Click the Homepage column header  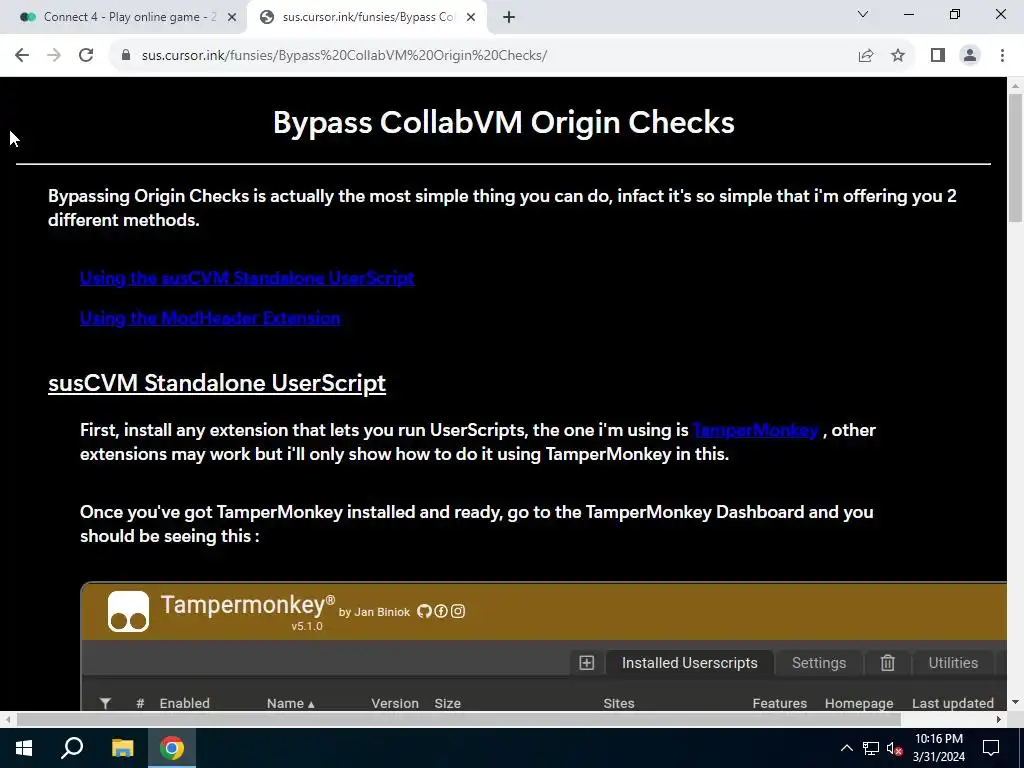tap(859, 703)
